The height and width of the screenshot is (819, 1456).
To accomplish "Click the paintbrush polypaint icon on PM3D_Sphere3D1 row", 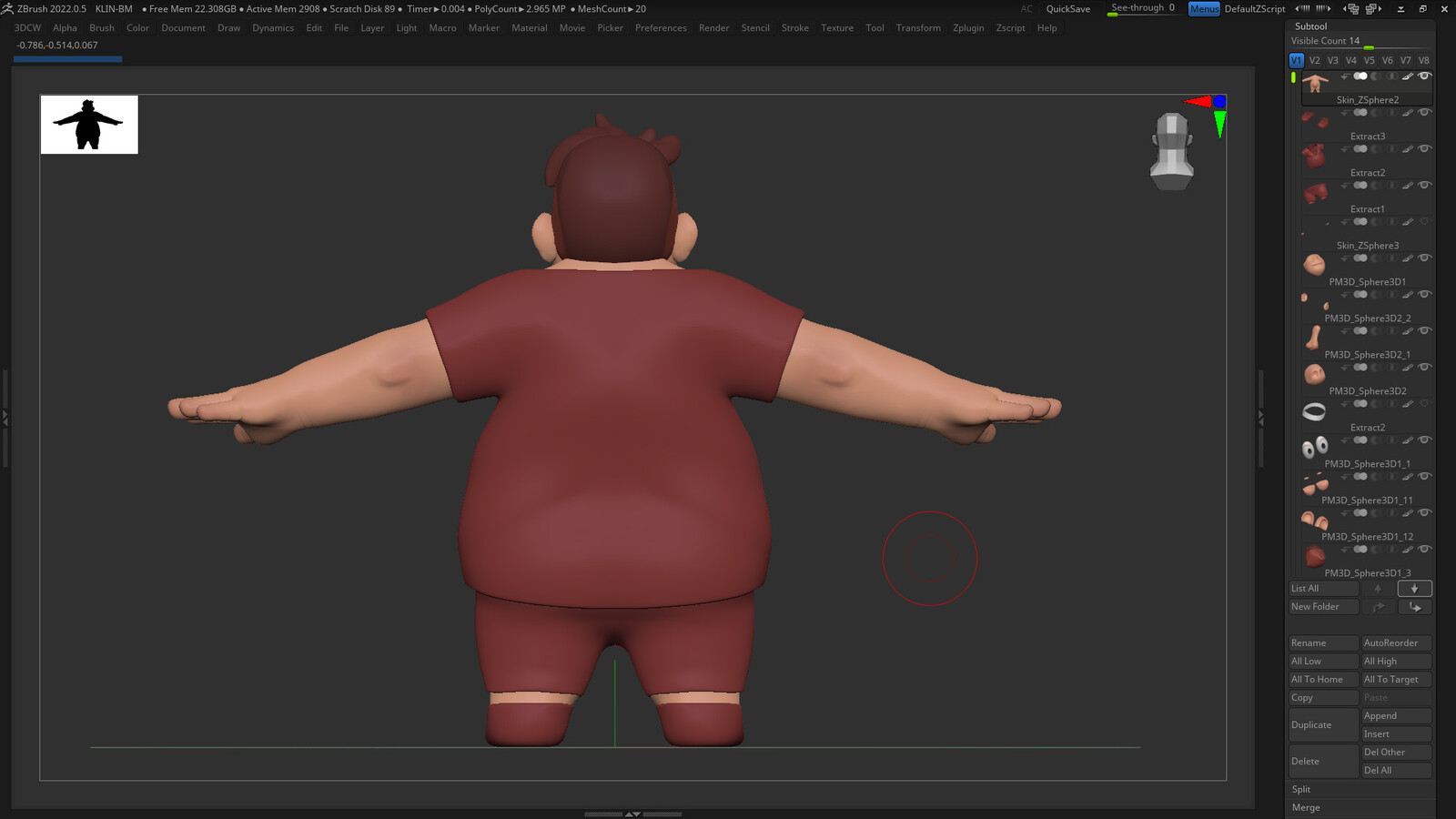I will tap(1407, 258).
